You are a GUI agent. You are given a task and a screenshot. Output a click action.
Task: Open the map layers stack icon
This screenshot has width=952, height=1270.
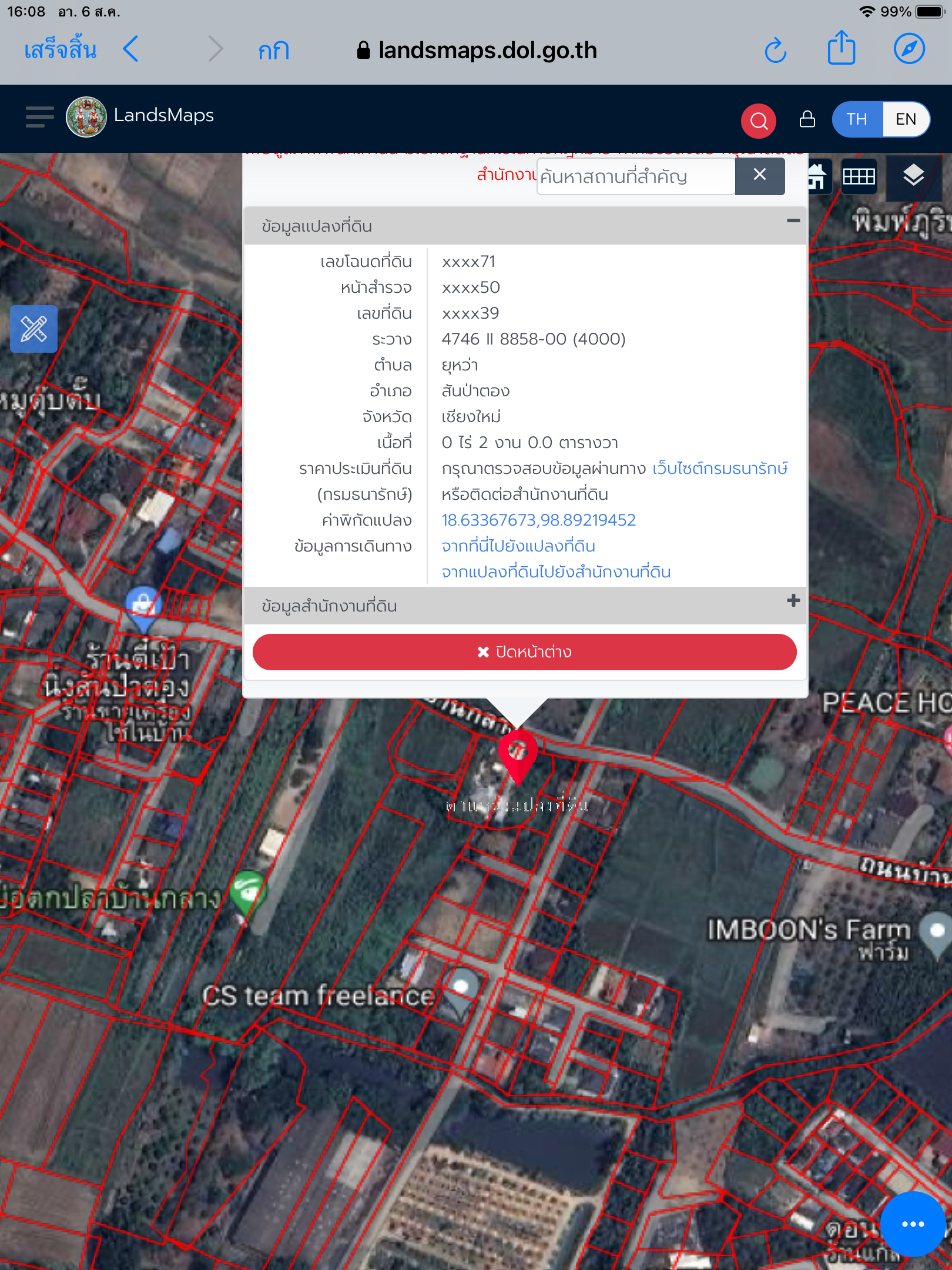coord(913,176)
